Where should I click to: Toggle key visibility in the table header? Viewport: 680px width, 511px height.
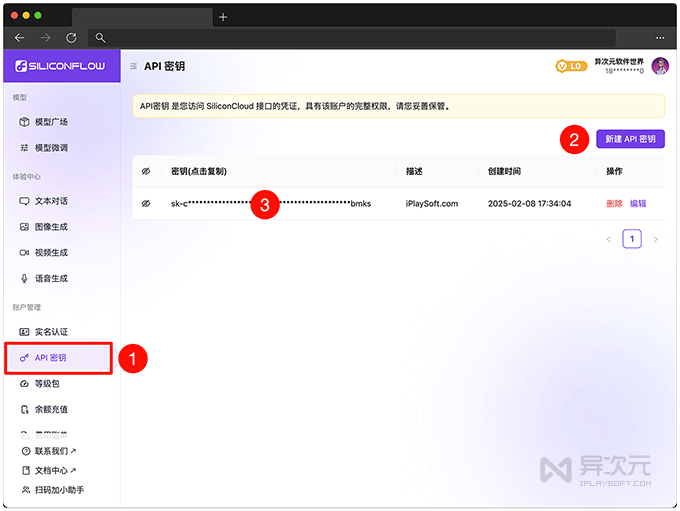pyautogui.click(x=146, y=172)
